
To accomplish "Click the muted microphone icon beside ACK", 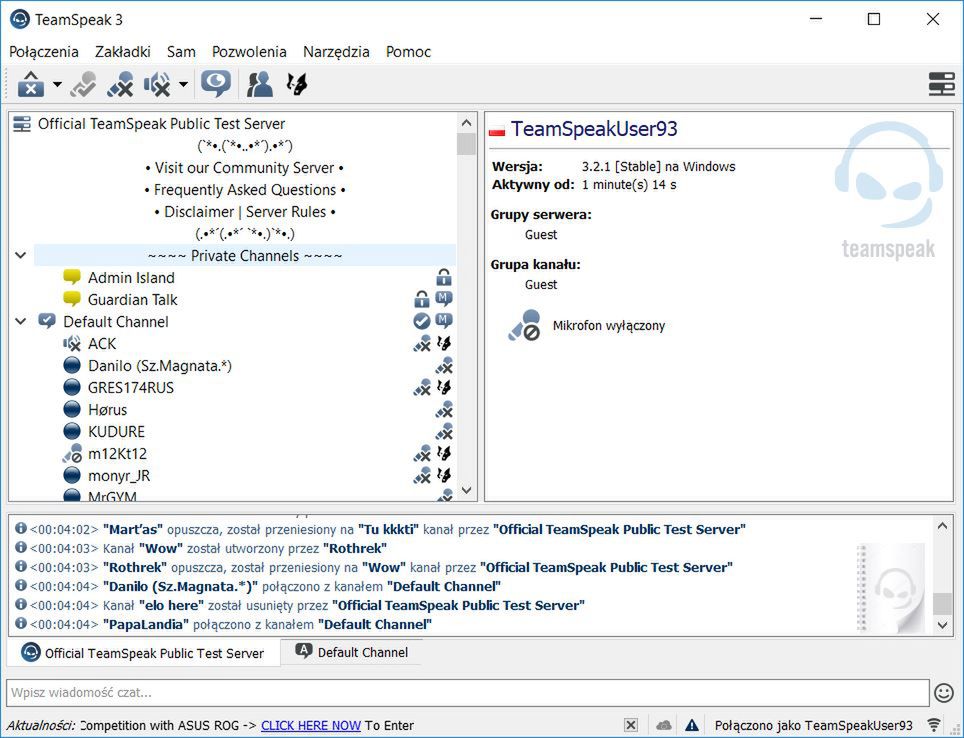I will [x=422, y=344].
